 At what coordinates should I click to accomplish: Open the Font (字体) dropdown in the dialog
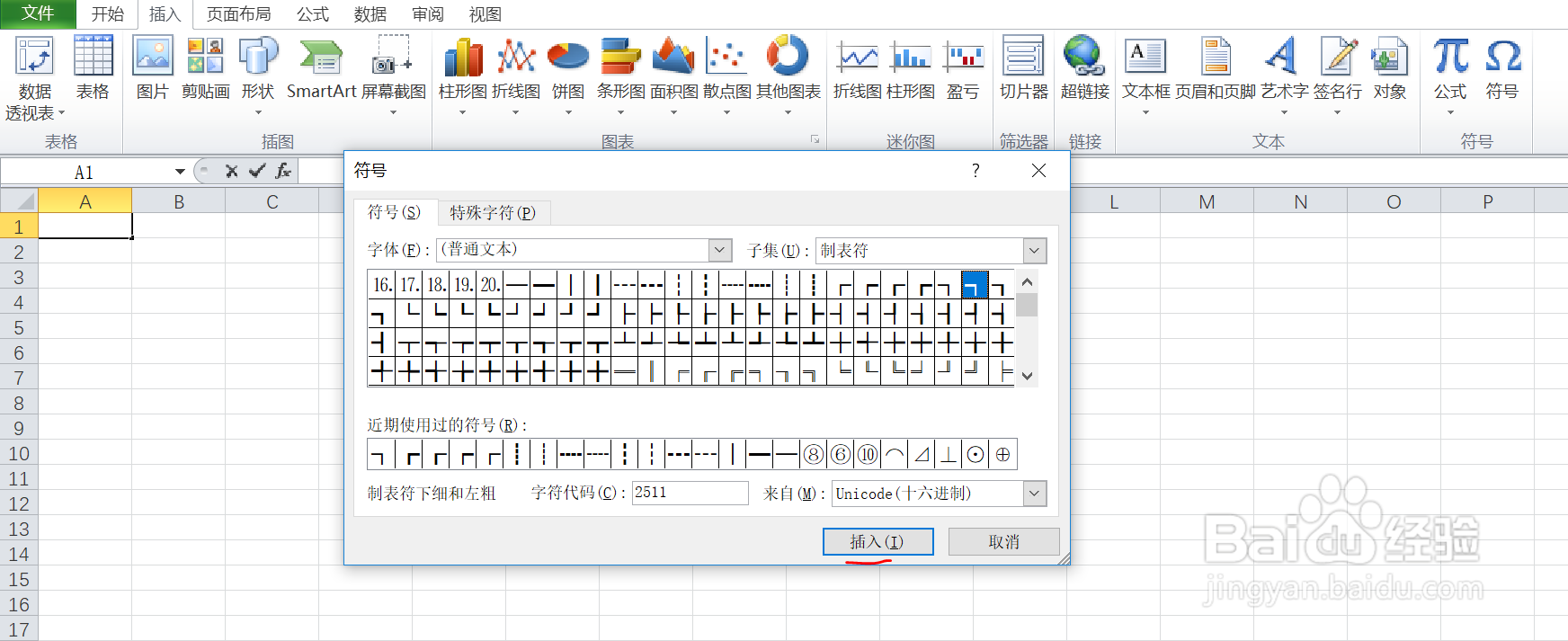point(720,250)
